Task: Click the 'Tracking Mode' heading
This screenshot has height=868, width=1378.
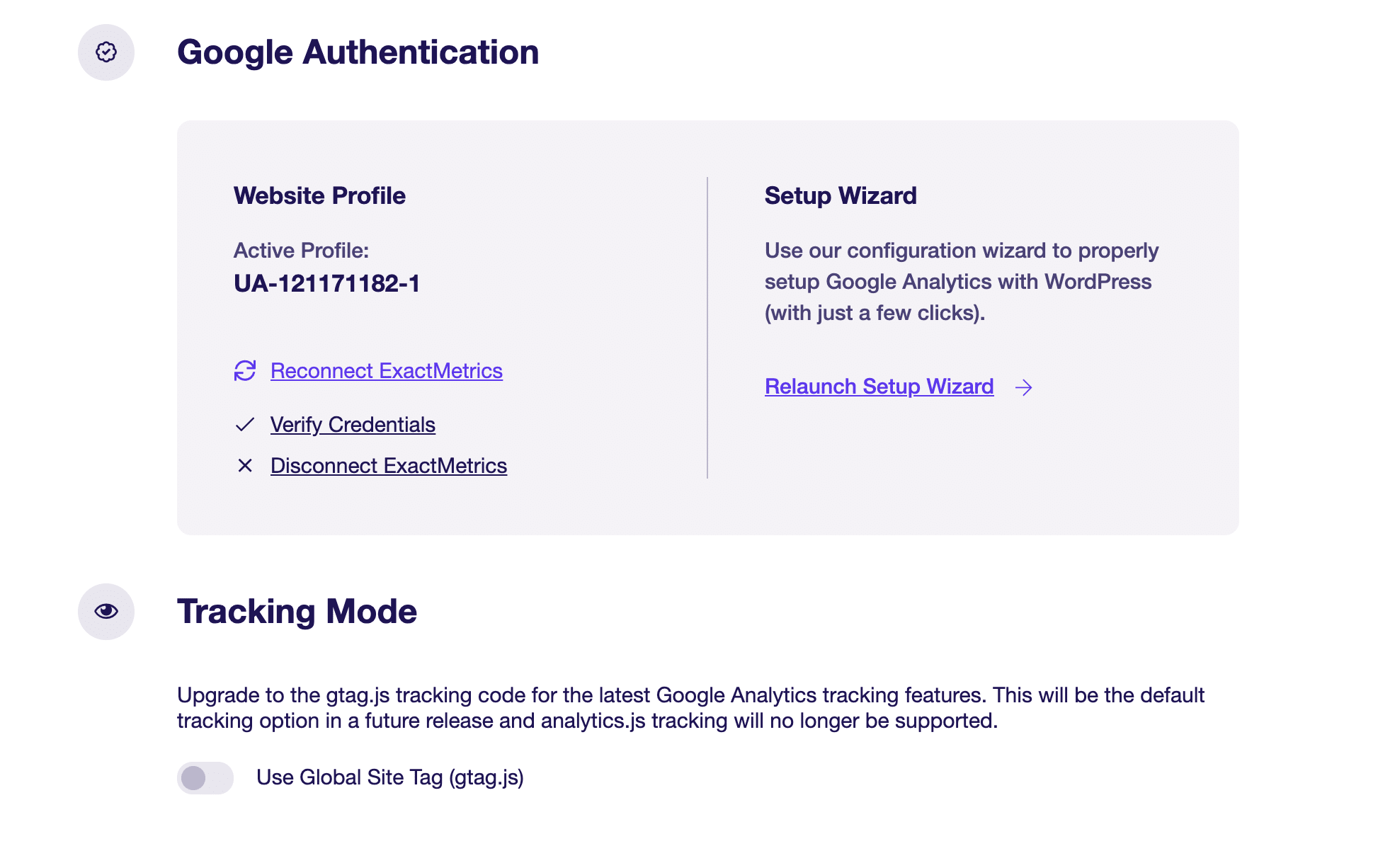Action: coord(297,612)
